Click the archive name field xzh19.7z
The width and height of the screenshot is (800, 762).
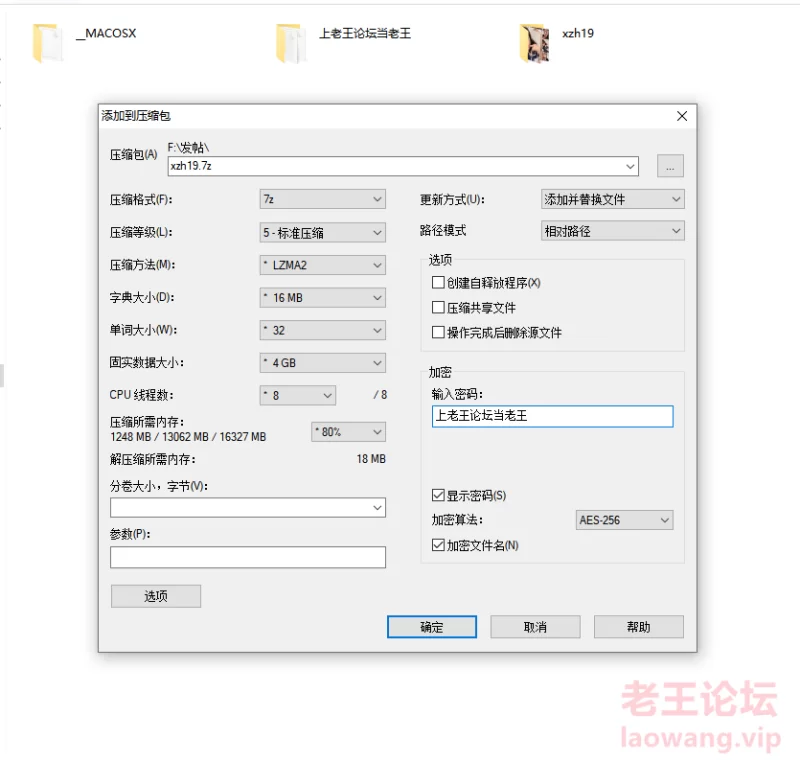tap(403, 166)
